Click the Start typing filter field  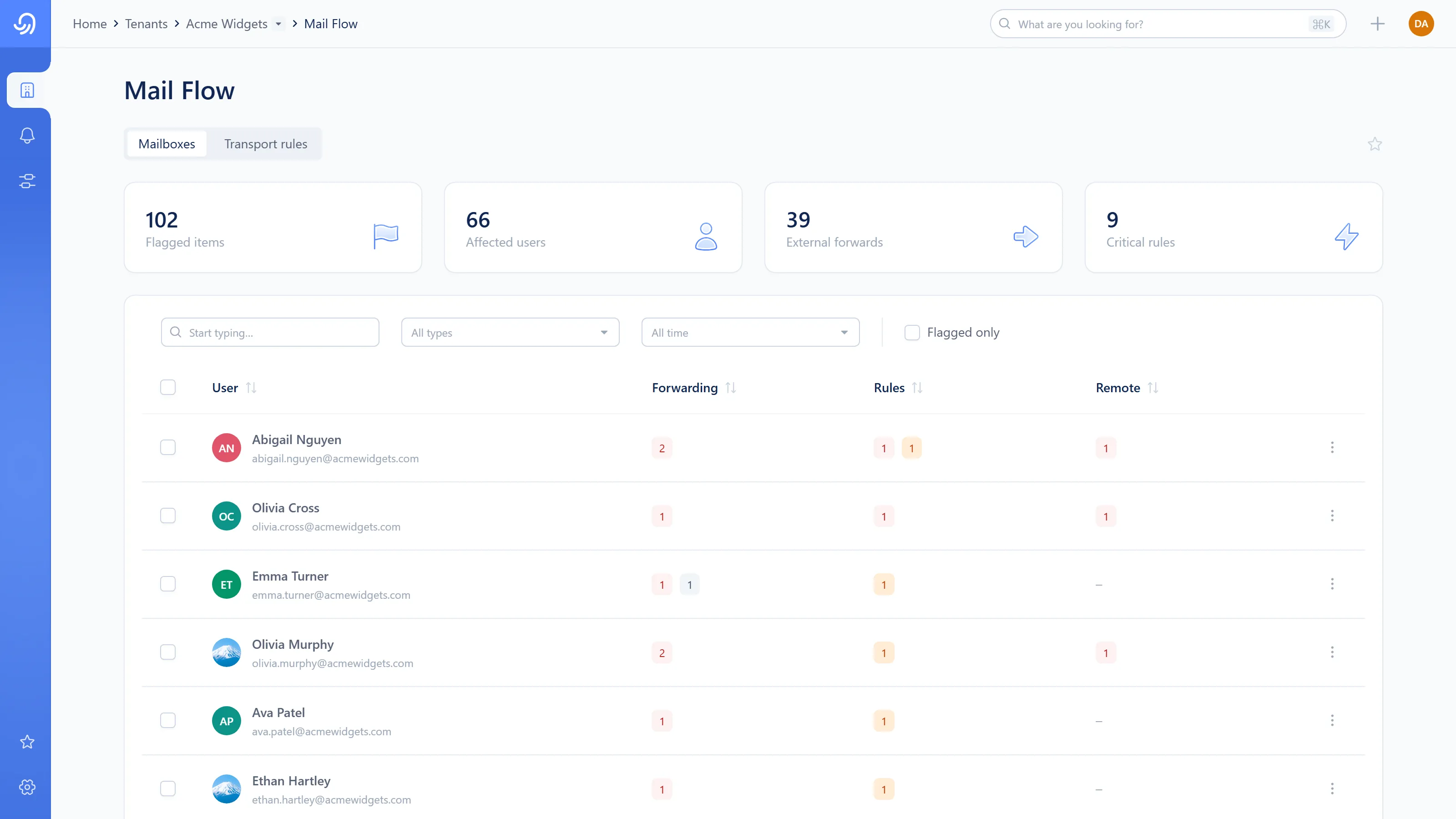pyautogui.click(x=270, y=332)
